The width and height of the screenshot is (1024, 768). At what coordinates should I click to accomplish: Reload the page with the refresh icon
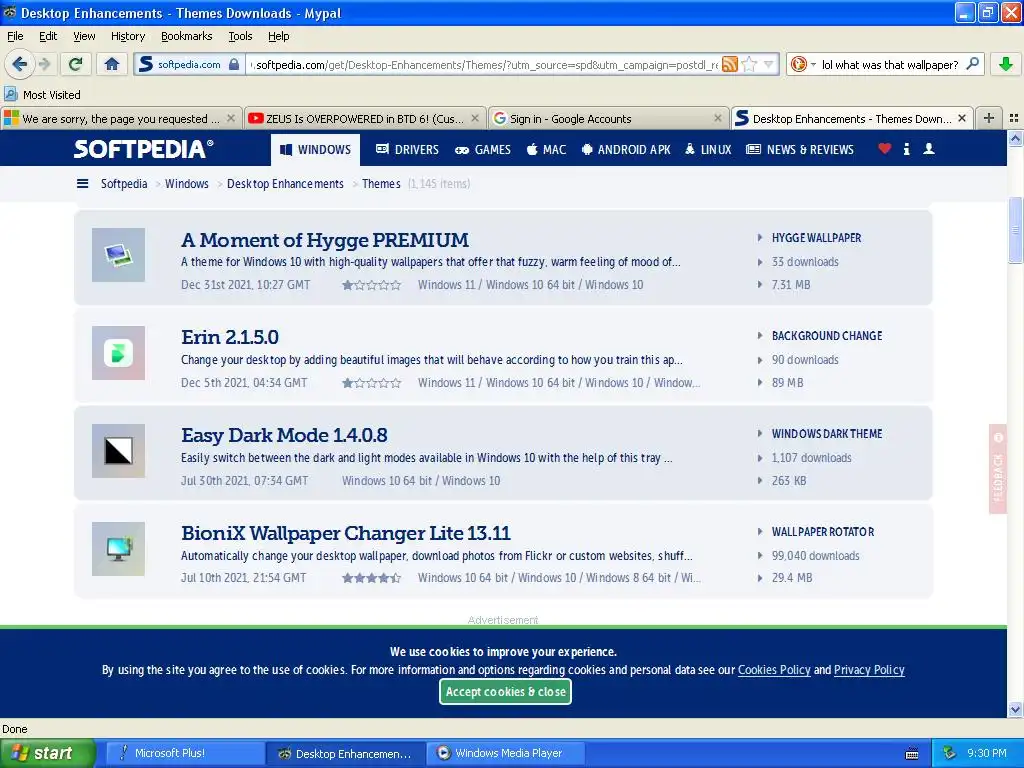point(75,64)
